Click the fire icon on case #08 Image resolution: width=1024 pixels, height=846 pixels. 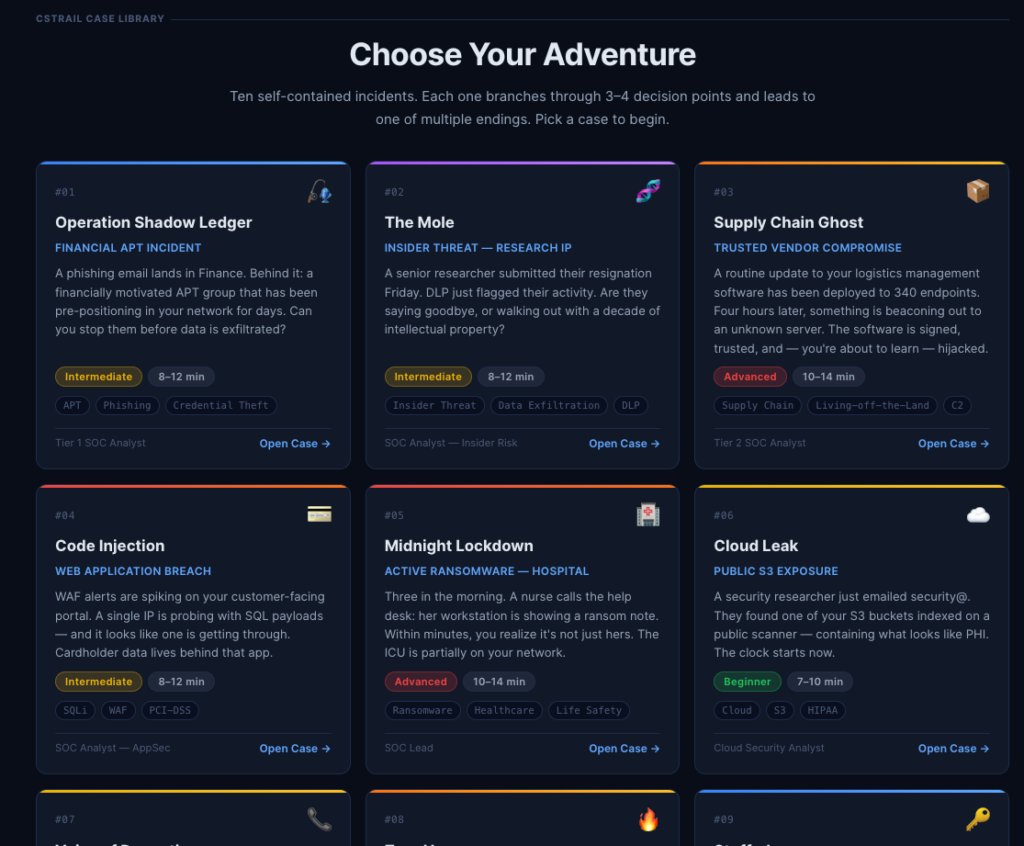pos(648,819)
